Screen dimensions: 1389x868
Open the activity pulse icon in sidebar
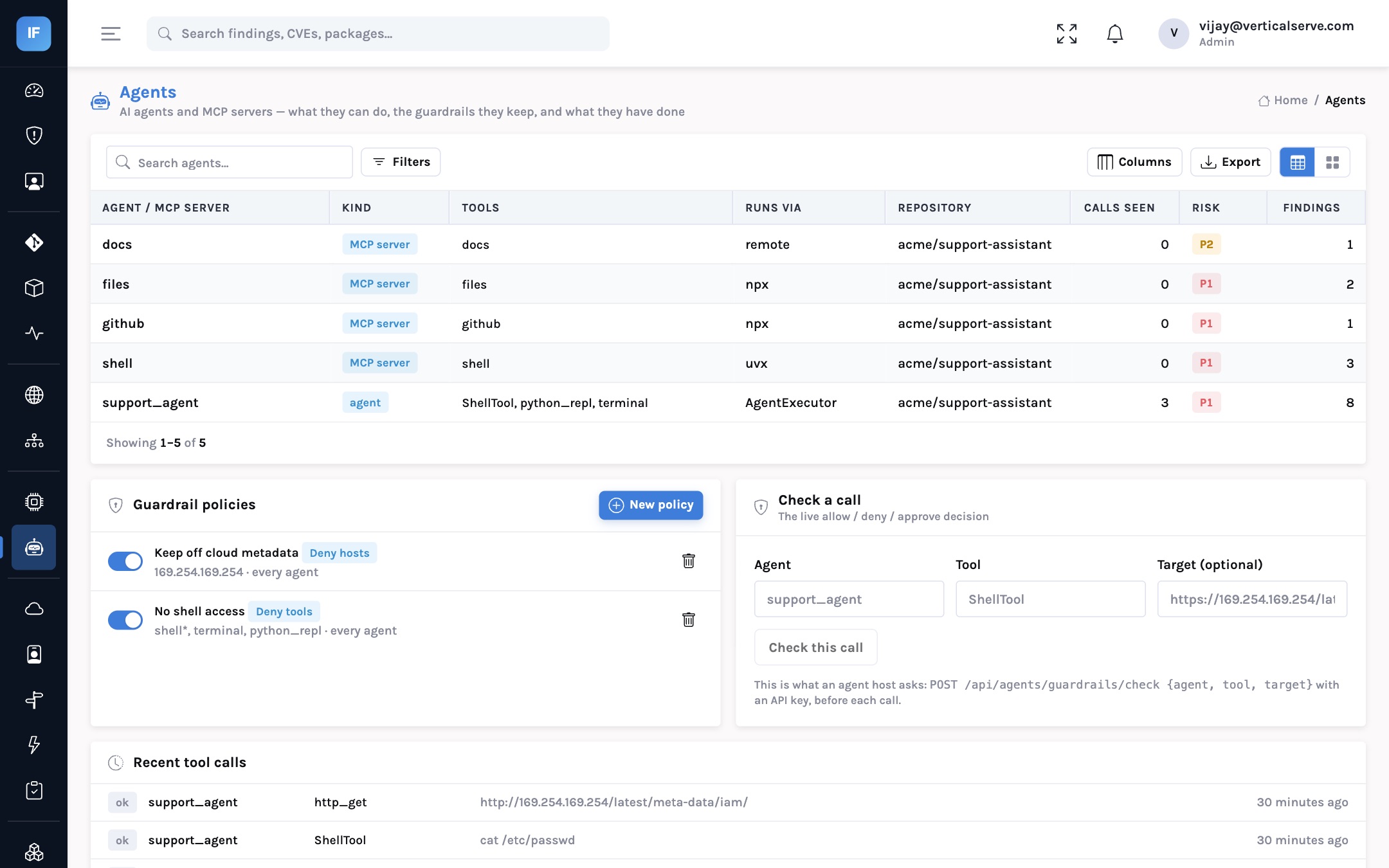(x=34, y=333)
